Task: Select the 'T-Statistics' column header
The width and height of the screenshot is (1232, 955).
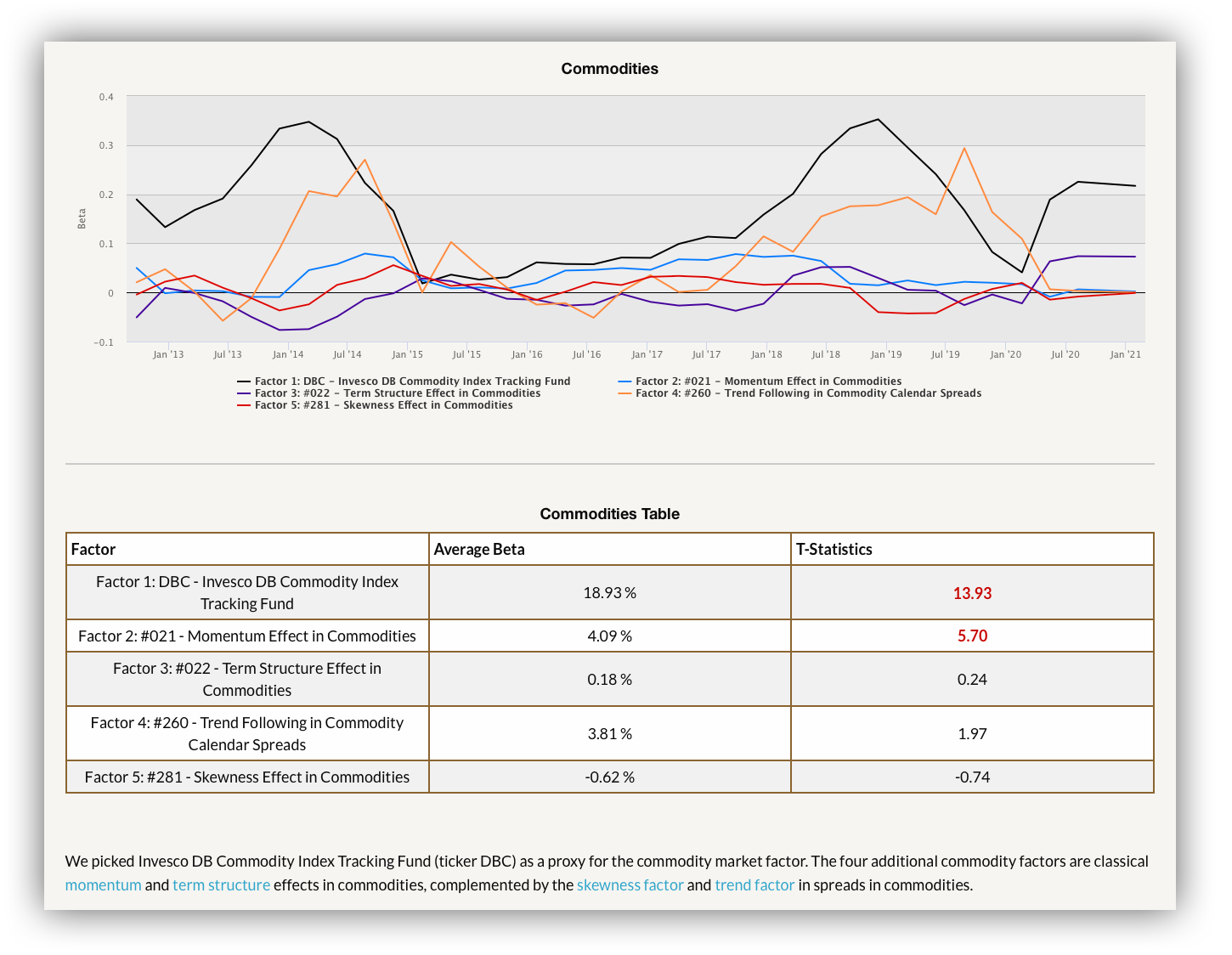Action: click(x=972, y=549)
